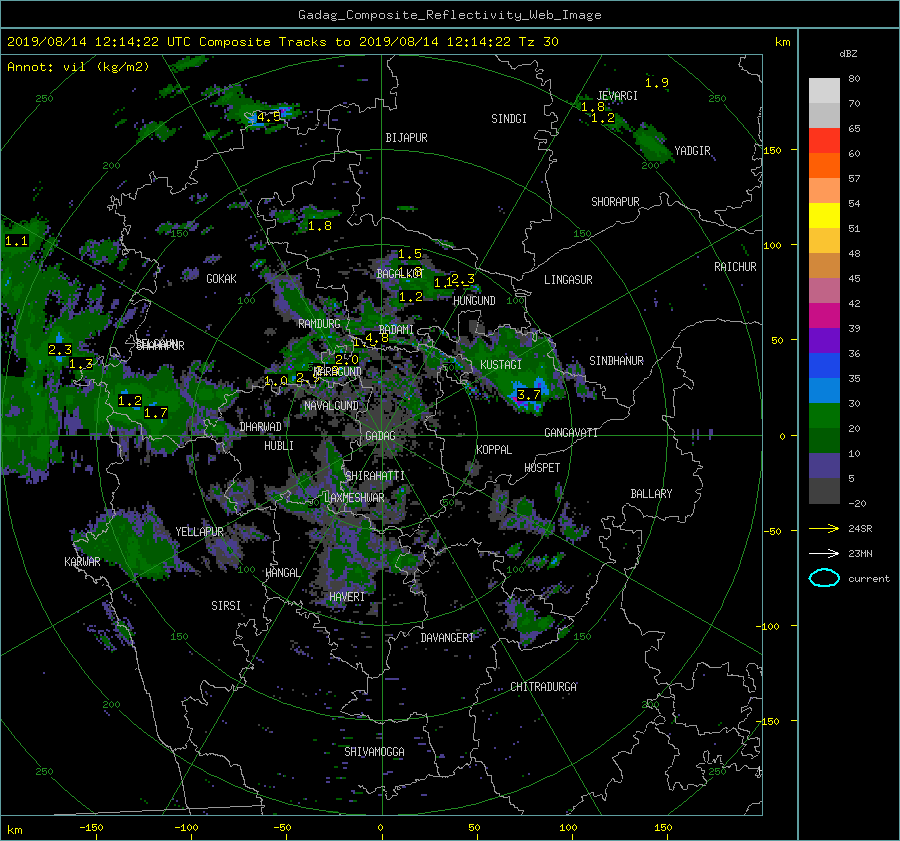Screen dimensions: 900x841
Task: Click the cyan 'current' ellipse legend icon
Action: [824, 578]
